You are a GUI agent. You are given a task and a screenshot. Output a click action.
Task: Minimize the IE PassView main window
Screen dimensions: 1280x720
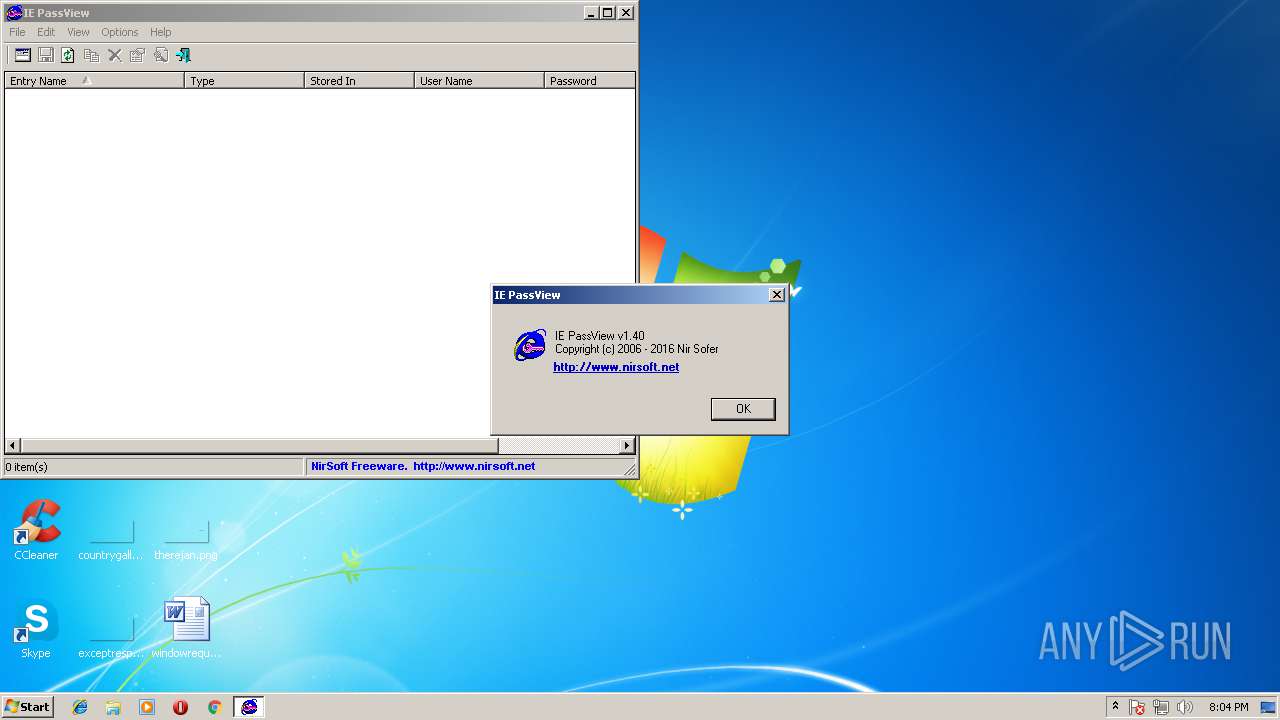pyautogui.click(x=591, y=13)
